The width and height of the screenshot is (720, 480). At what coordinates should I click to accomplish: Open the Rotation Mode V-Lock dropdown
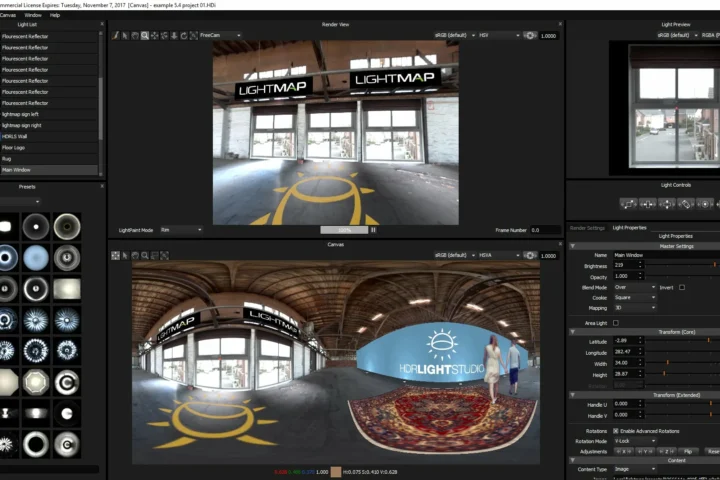coord(635,441)
